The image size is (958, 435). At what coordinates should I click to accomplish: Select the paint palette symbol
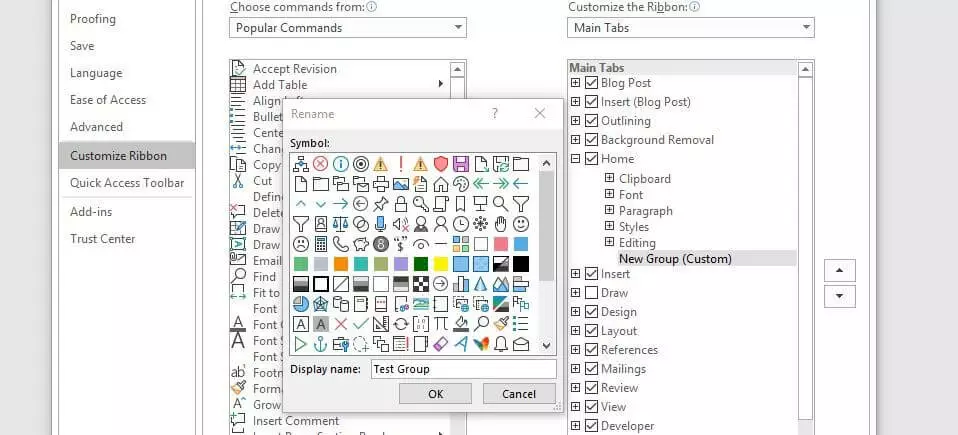click(x=461, y=184)
